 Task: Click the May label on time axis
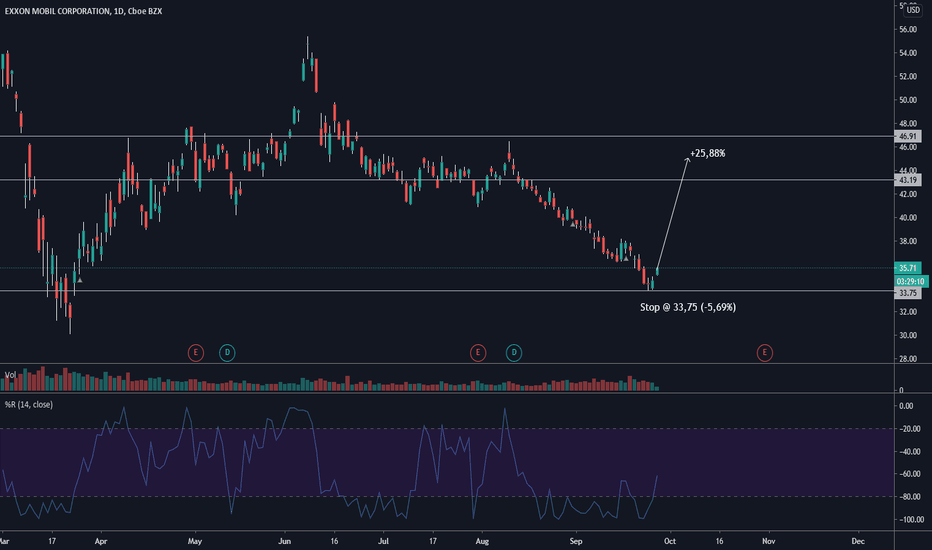(195, 541)
